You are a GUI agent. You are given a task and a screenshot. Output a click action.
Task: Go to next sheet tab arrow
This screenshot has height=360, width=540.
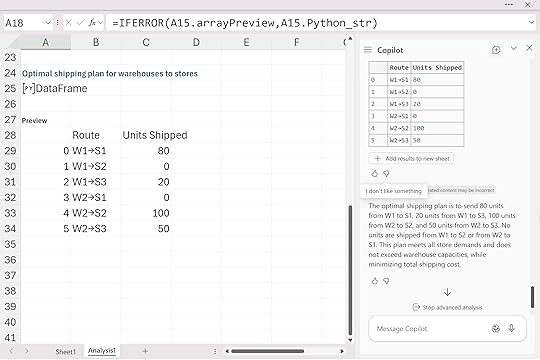coord(27,351)
